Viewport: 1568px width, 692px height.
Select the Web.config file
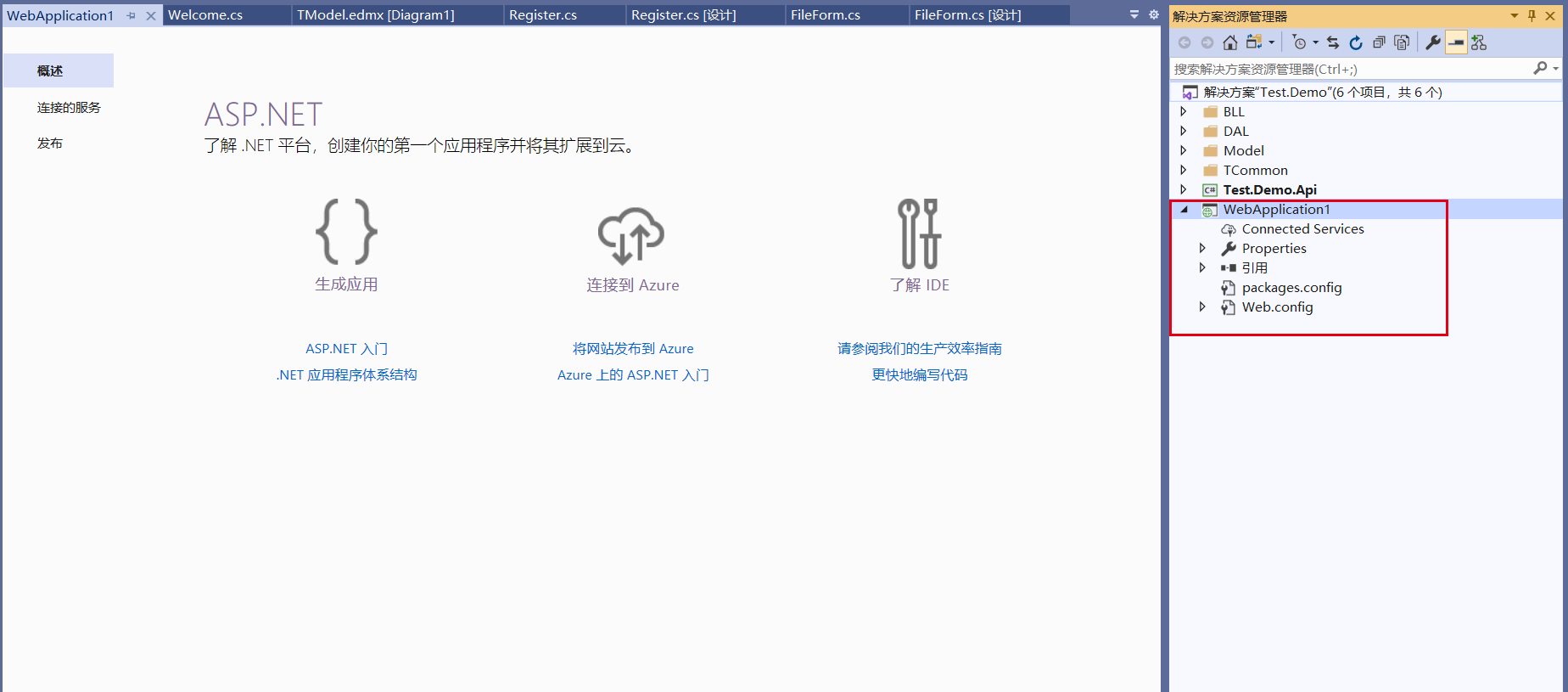1278,307
